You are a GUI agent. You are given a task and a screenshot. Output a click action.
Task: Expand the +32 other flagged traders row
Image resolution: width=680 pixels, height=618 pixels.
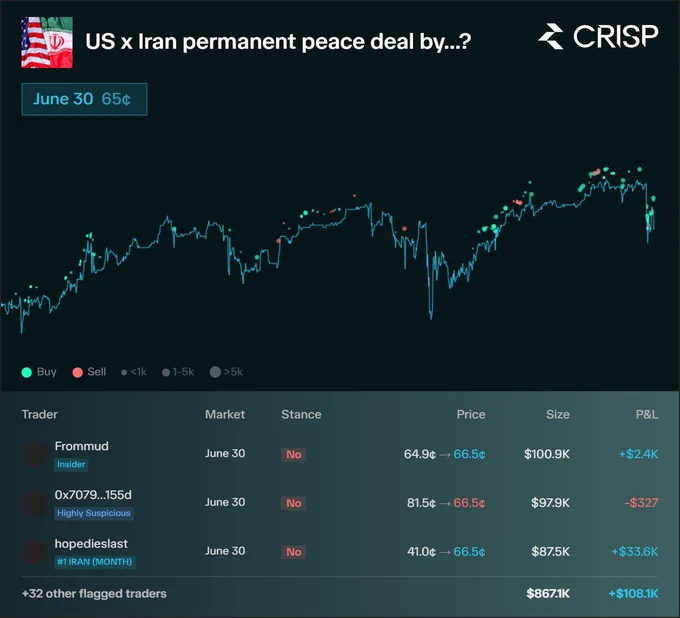pyautogui.click(x=94, y=594)
